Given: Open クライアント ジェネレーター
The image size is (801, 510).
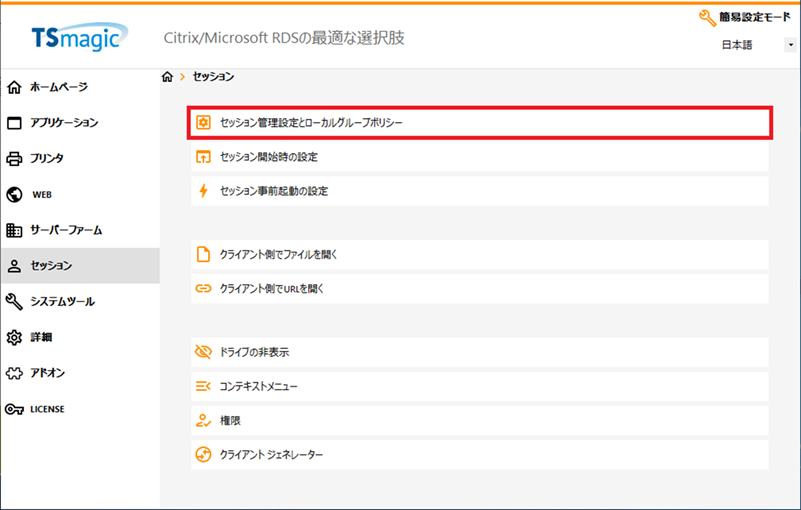Looking at the screenshot, I should [271, 454].
